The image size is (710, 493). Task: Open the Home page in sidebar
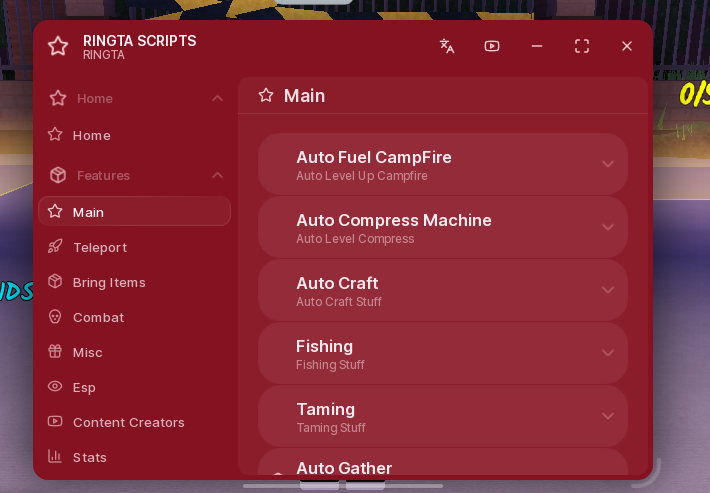[135, 135]
